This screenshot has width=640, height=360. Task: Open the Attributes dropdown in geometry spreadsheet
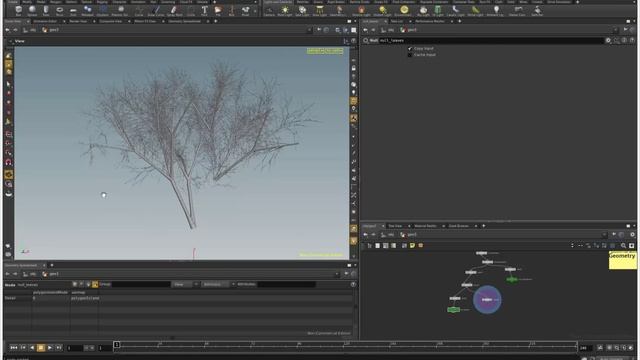218,284
